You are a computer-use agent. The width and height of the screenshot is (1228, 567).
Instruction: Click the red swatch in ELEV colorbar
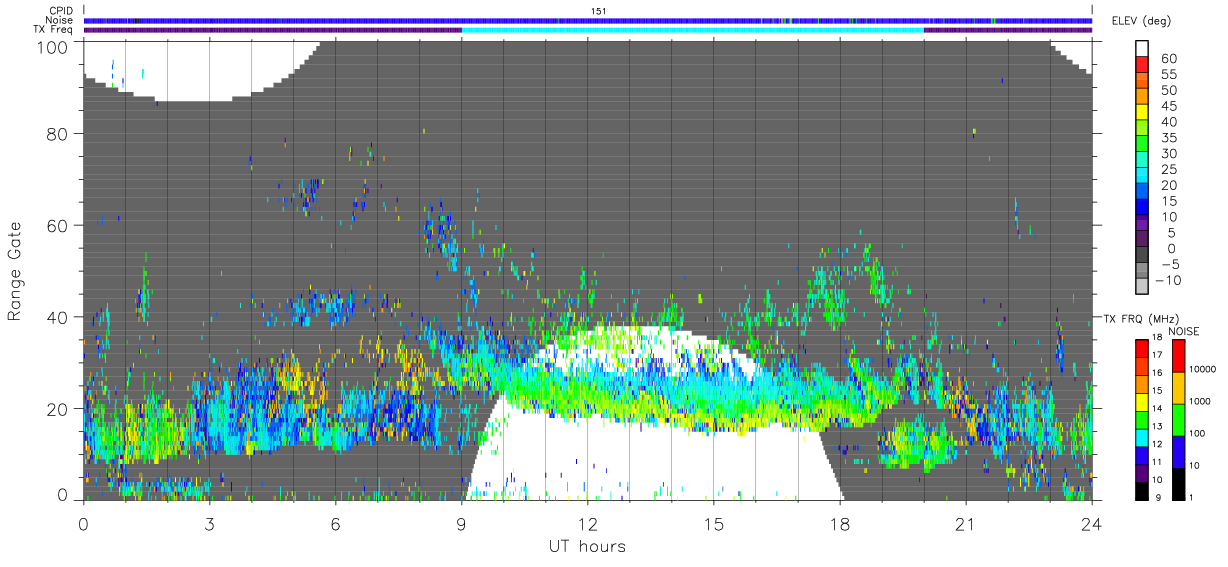[1143, 64]
